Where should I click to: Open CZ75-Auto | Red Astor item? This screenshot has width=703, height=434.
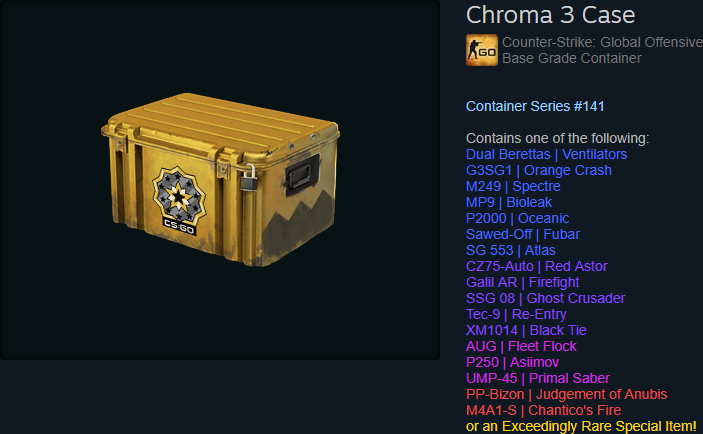click(537, 266)
